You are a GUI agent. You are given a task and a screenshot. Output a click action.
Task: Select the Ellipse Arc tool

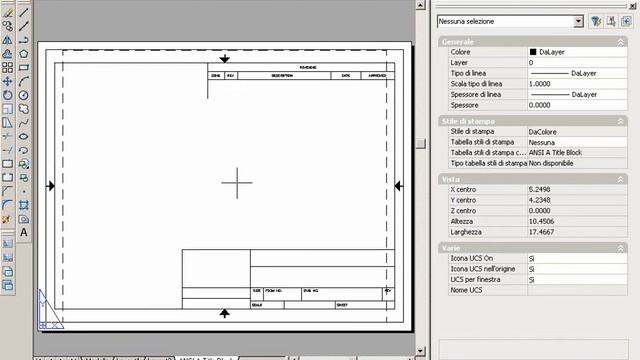click(24, 150)
